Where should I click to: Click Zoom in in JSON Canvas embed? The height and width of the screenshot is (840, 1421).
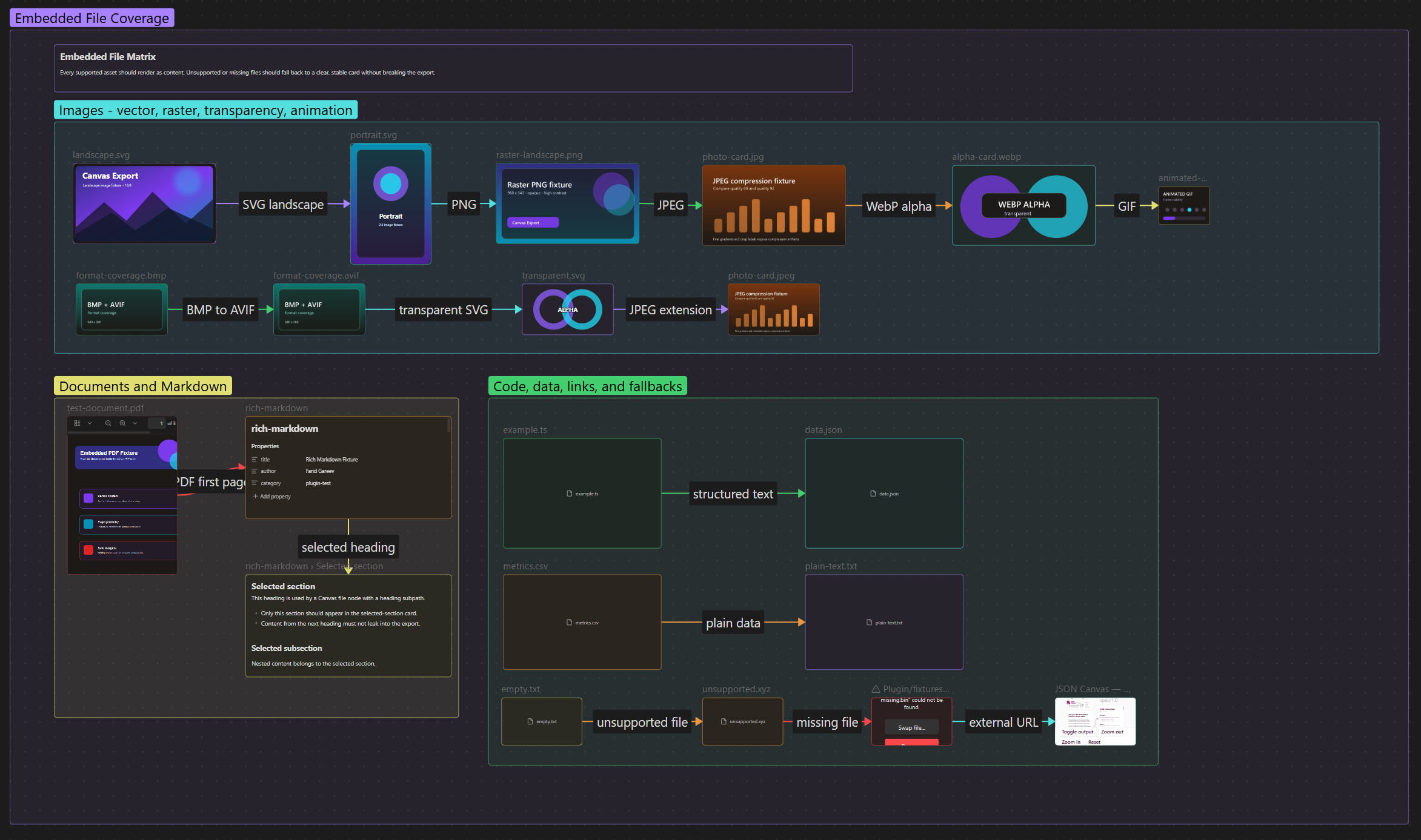click(x=1071, y=742)
